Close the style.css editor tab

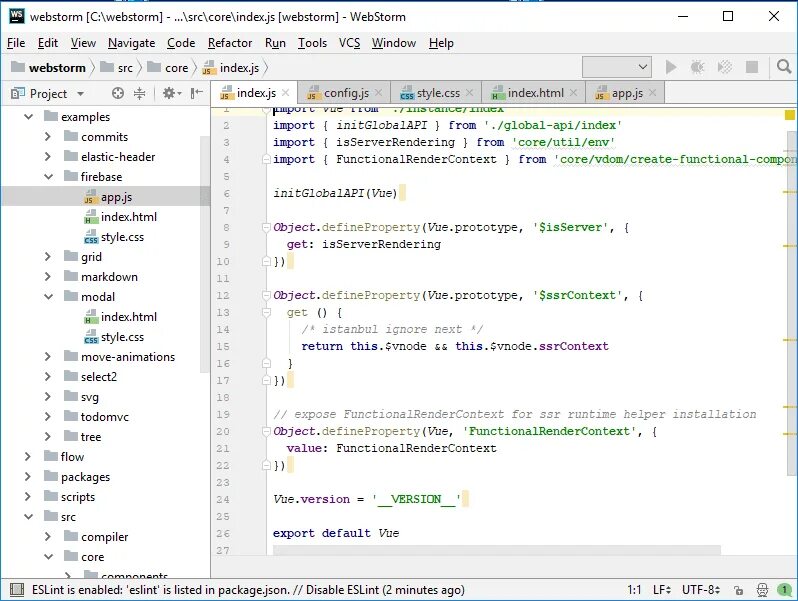[470, 93]
